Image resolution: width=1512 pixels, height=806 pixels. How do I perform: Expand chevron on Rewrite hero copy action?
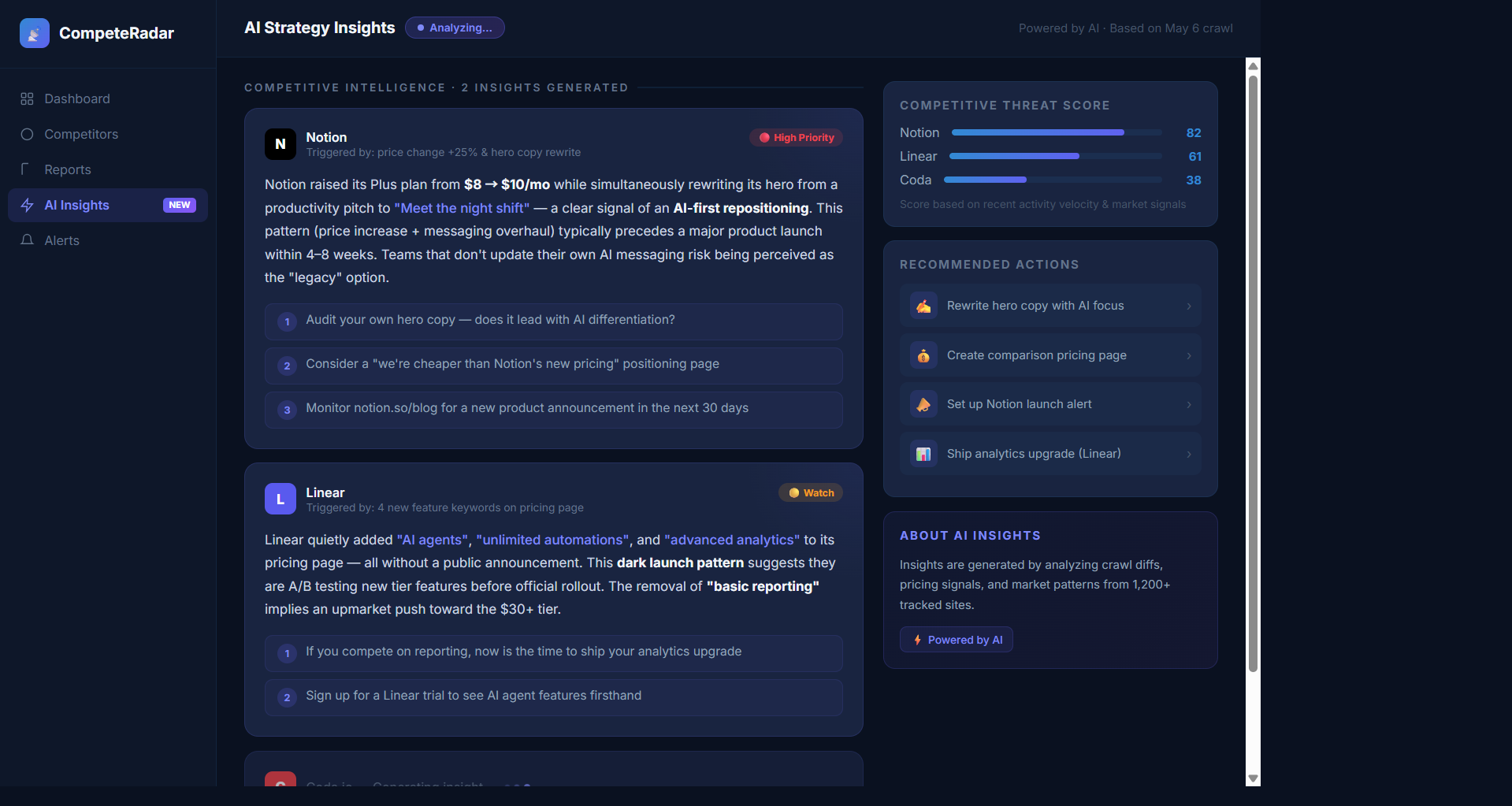tap(1189, 306)
